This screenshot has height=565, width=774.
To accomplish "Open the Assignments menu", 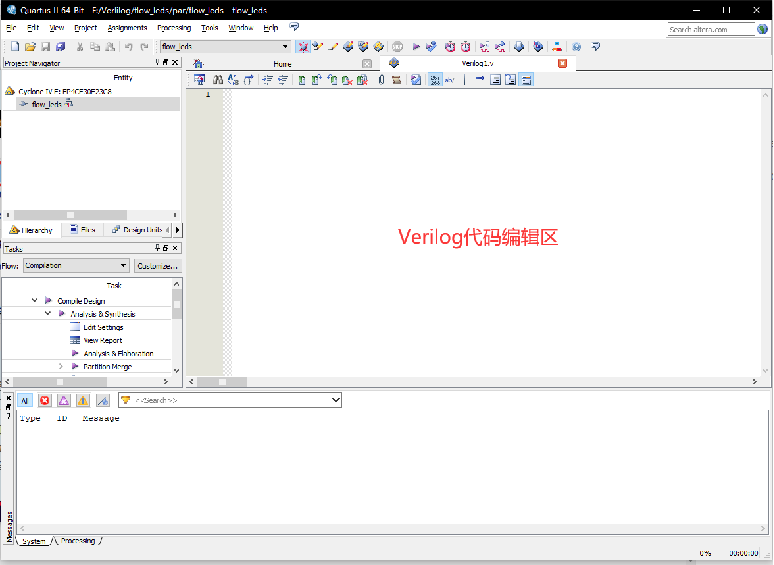I will (x=127, y=28).
